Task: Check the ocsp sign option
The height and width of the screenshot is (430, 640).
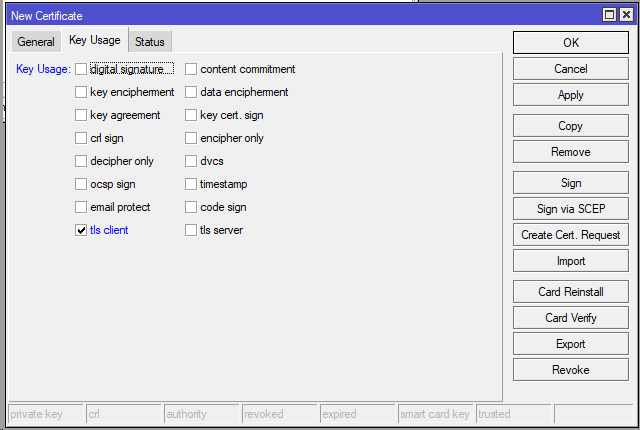Action: [81, 184]
